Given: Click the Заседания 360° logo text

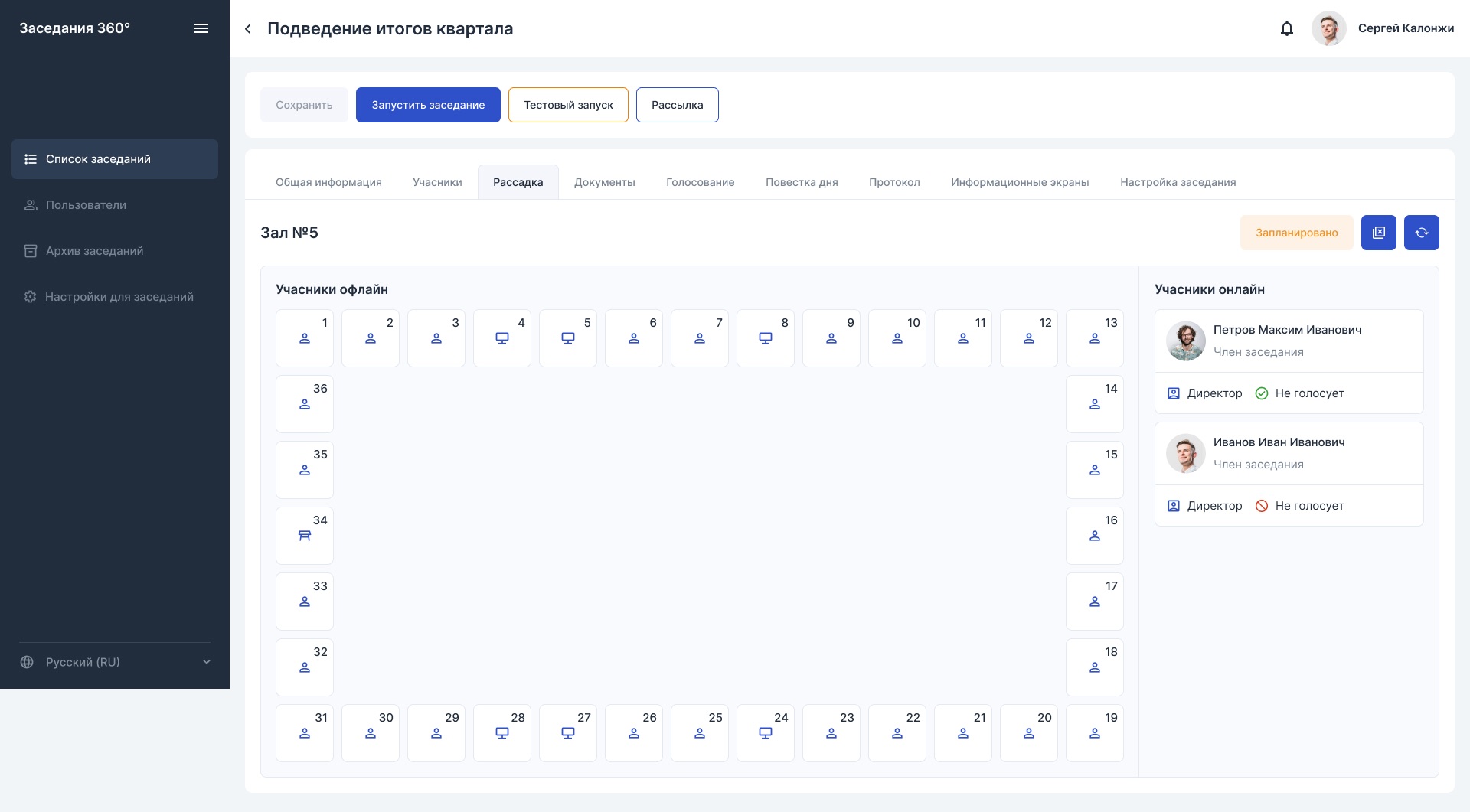Looking at the screenshot, I should click(x=74, y=28).
